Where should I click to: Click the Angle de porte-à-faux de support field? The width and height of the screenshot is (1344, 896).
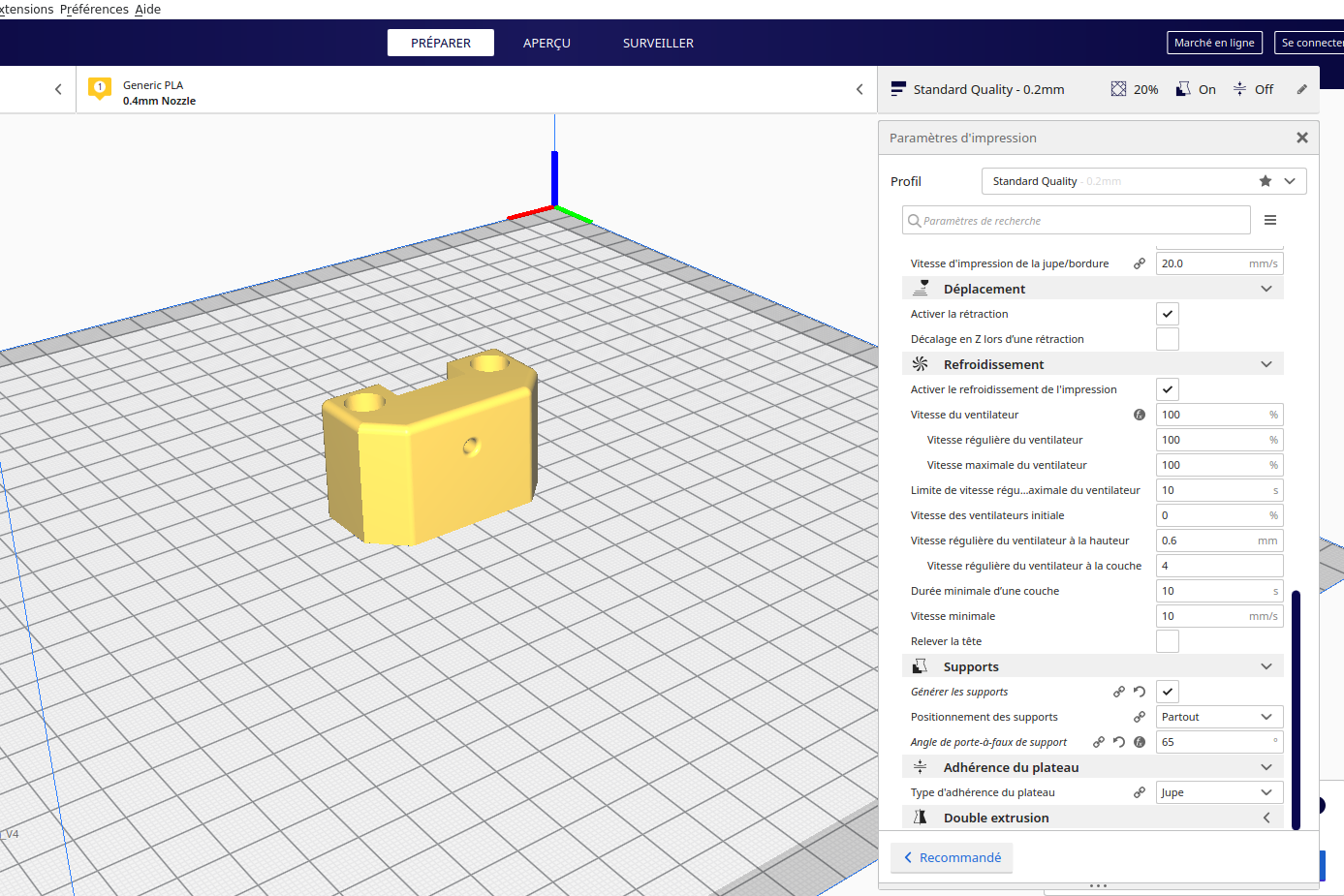coord(1220,742)
